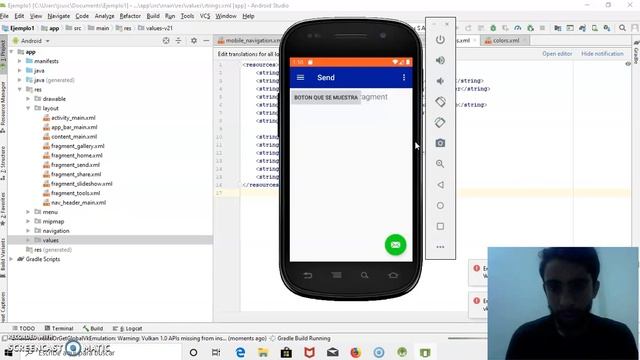Image resolution: width=640 pixels, height=360 pixels.
Task: Hide the project panel with the minus icon
Action: pos(206,41)
